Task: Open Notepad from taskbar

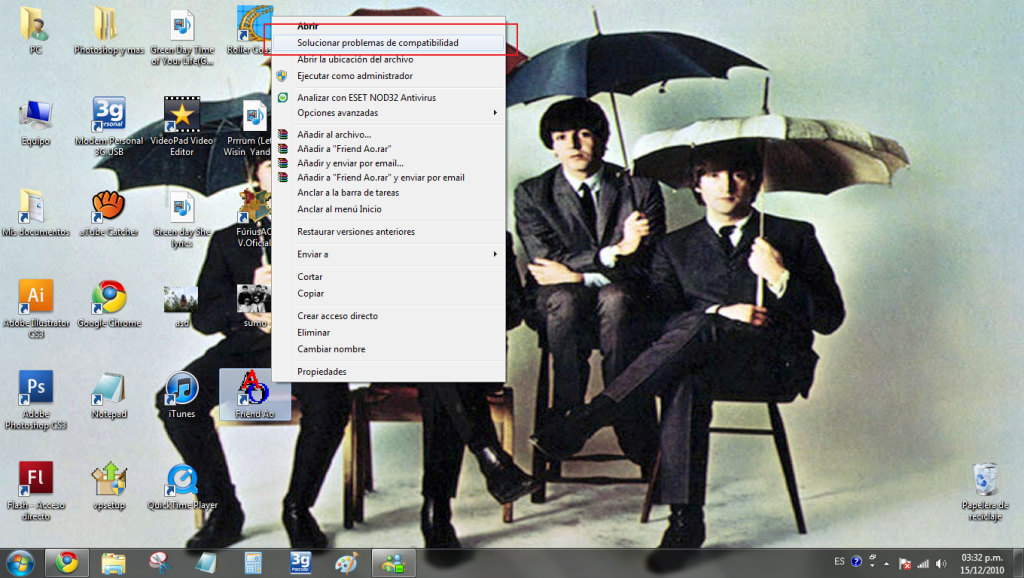Action: click(206, 562)
